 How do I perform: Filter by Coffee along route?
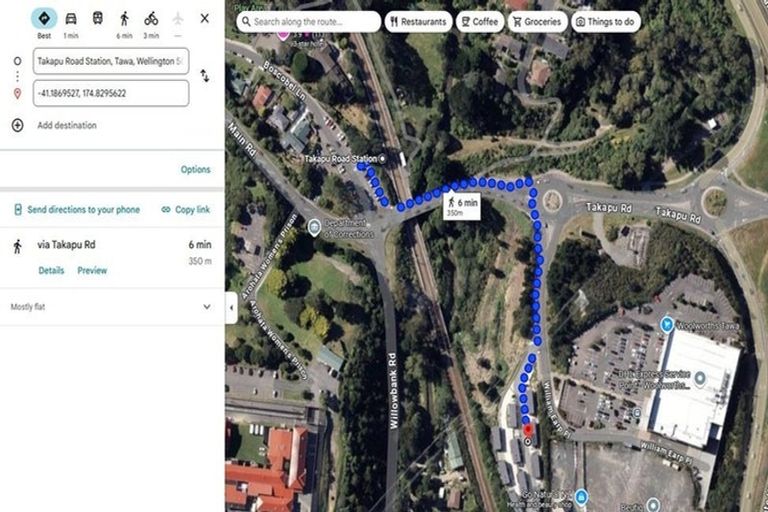(x=480, y=22)
